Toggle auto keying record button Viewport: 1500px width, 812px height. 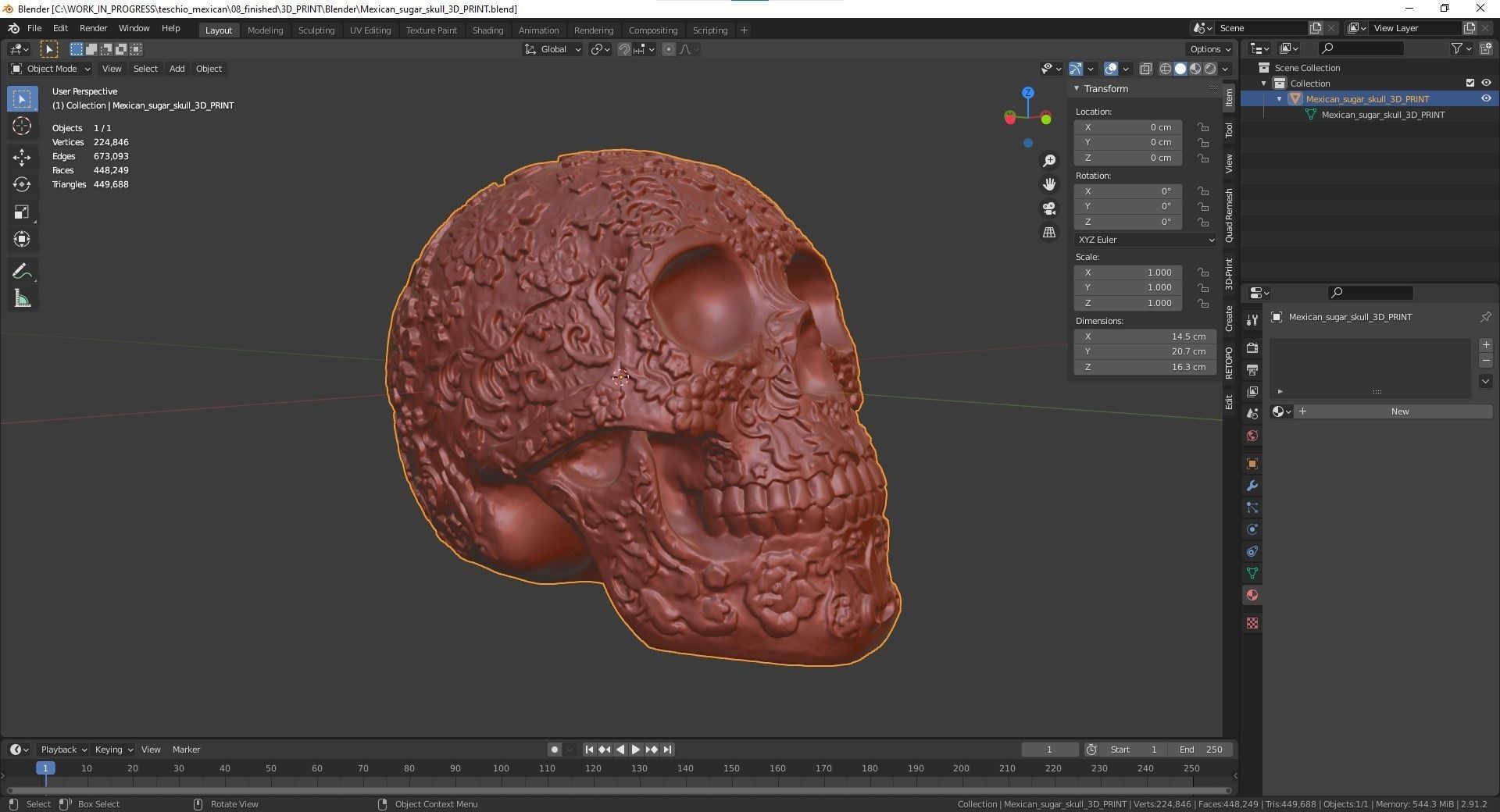point(555,750)
